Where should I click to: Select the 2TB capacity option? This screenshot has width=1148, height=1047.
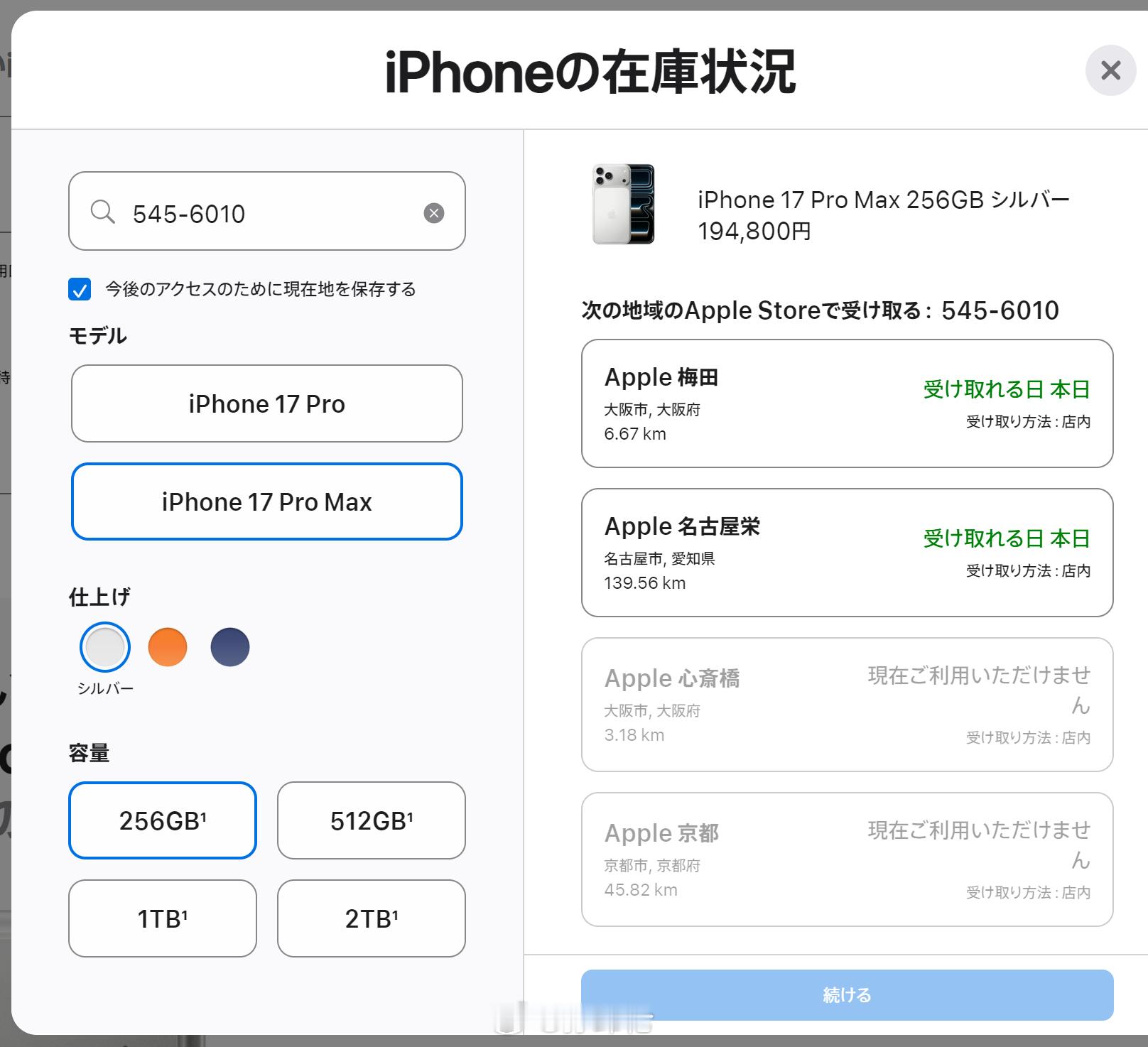click(372, 918)
